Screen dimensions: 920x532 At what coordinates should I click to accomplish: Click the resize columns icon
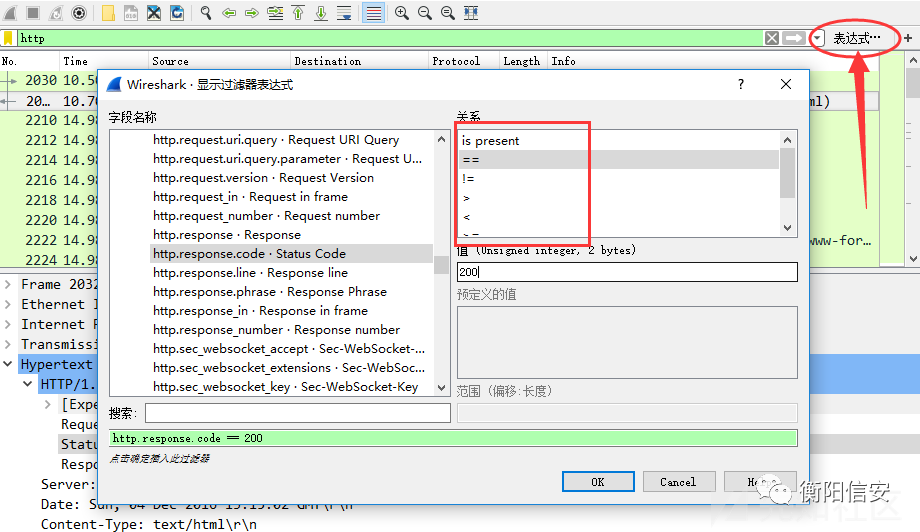(471, 13)
